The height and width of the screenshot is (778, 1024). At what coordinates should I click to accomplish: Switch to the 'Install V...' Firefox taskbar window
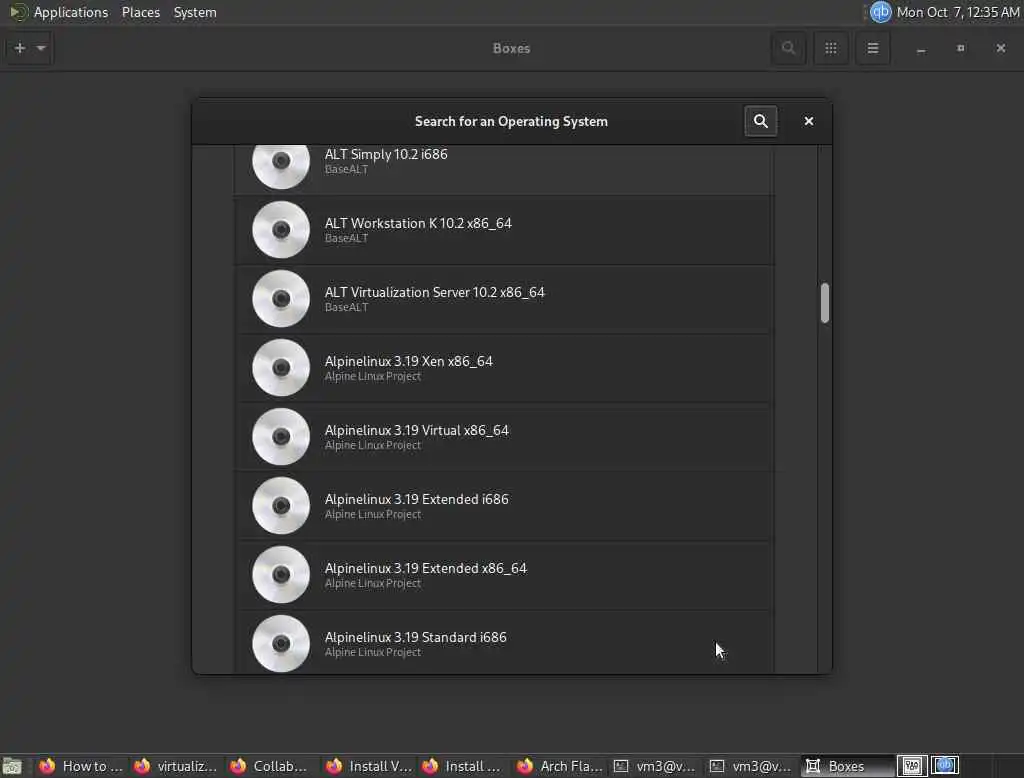click(366, 766)
